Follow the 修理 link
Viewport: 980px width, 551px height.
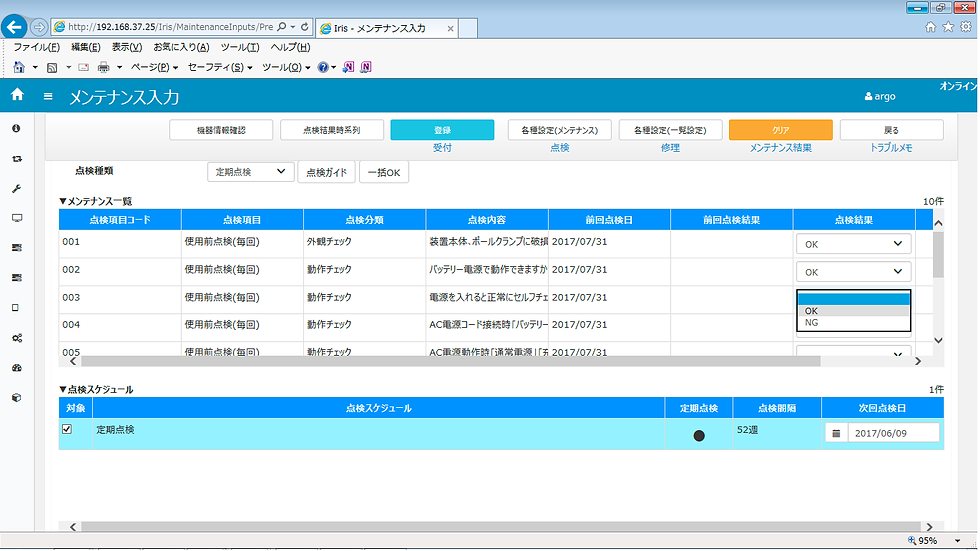(x=670, y=147)
